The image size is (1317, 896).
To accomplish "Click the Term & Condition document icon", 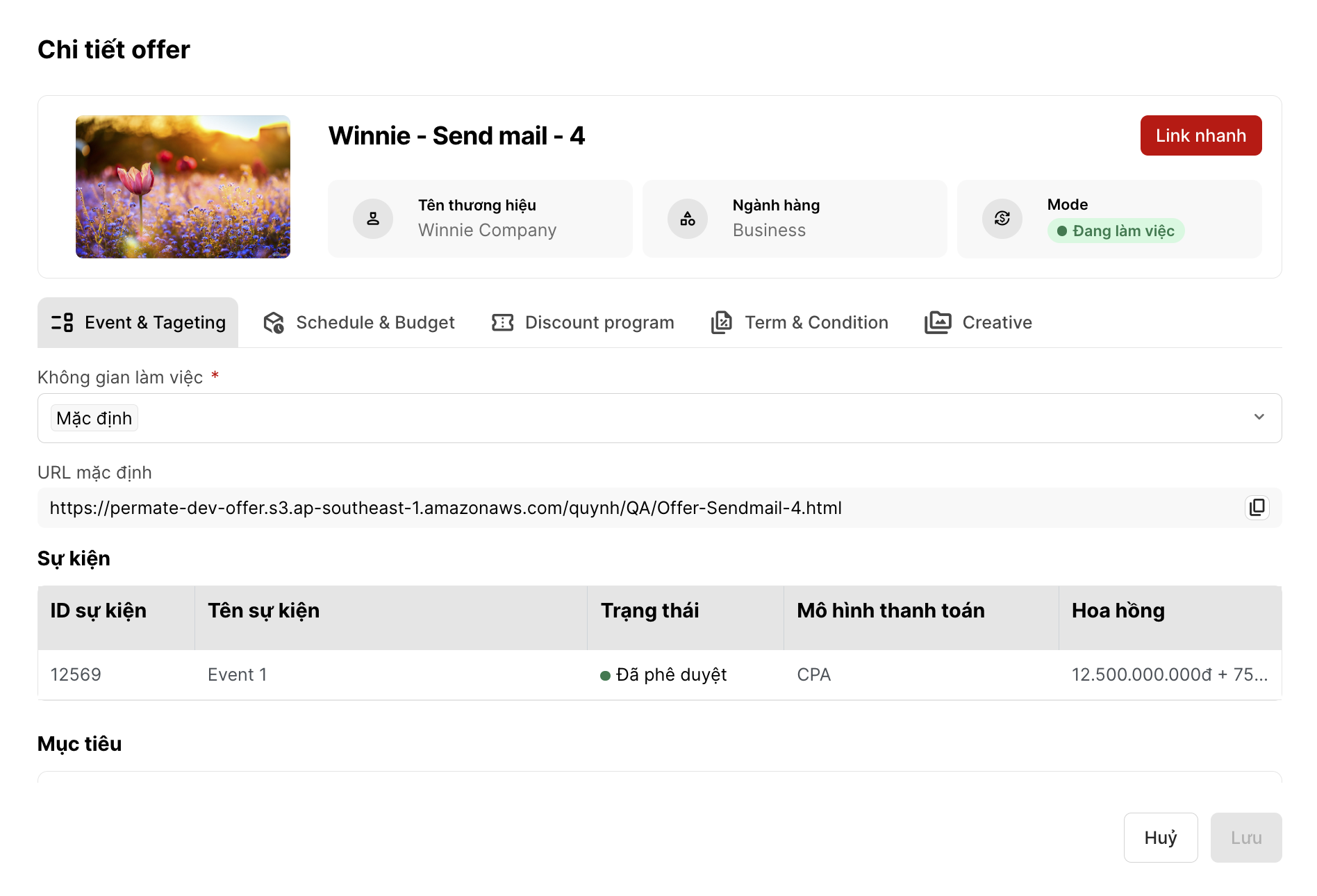I will pos(722,323).
